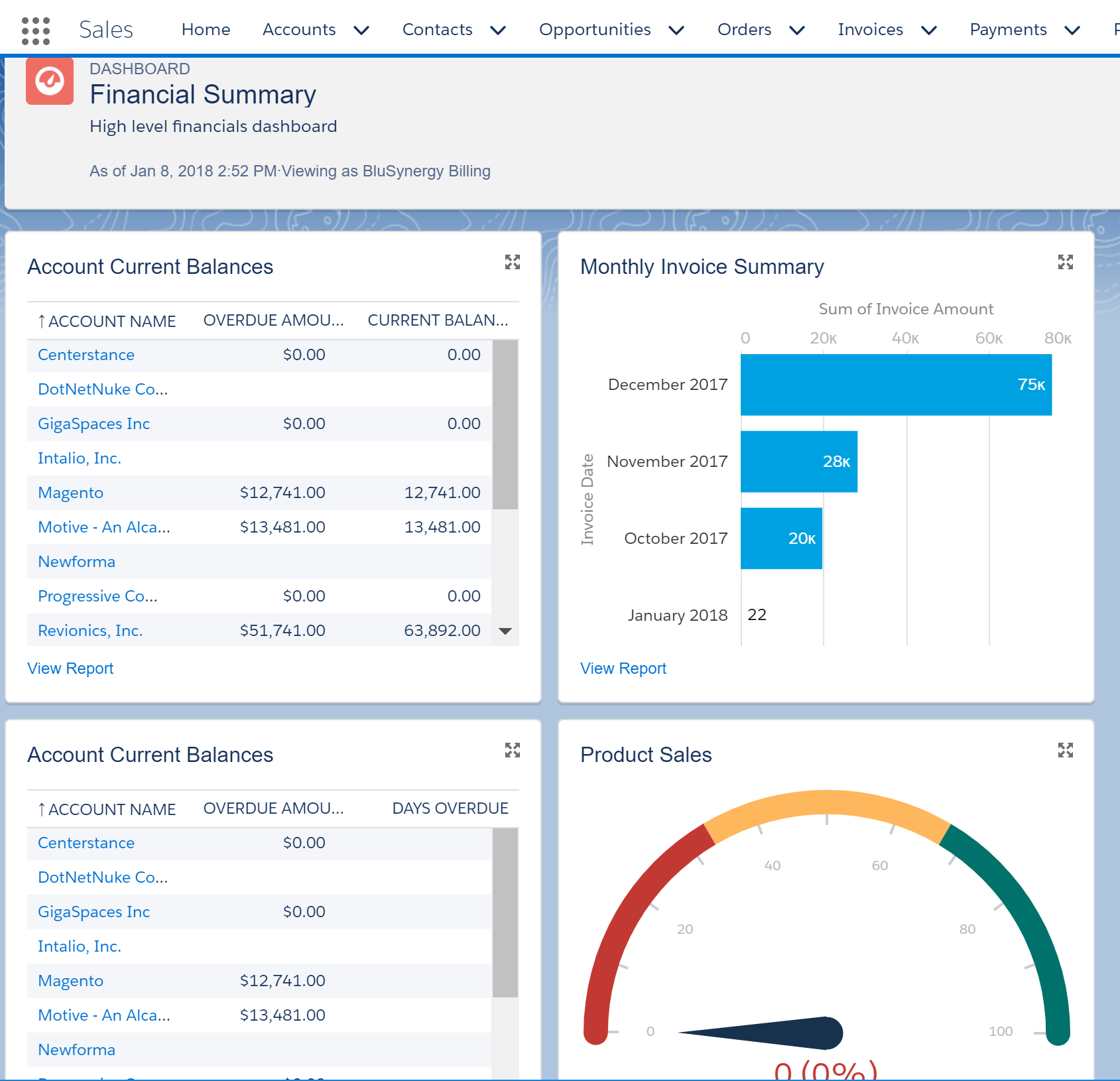Image resolution: width=1120 pixels, height=1081 pixels.
Task: Click the Financial Summary dashboard title
Action: (203, 95)
